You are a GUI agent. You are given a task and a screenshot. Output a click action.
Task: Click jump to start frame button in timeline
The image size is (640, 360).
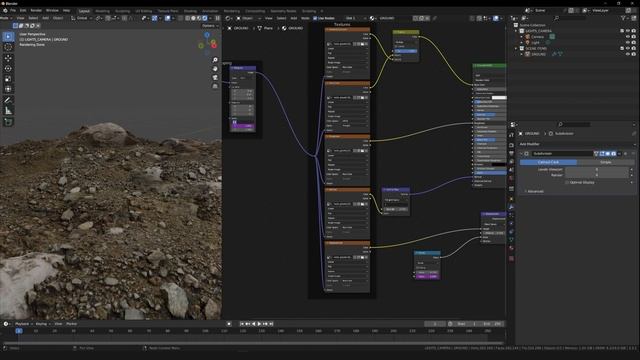click(x=242, y=324)
